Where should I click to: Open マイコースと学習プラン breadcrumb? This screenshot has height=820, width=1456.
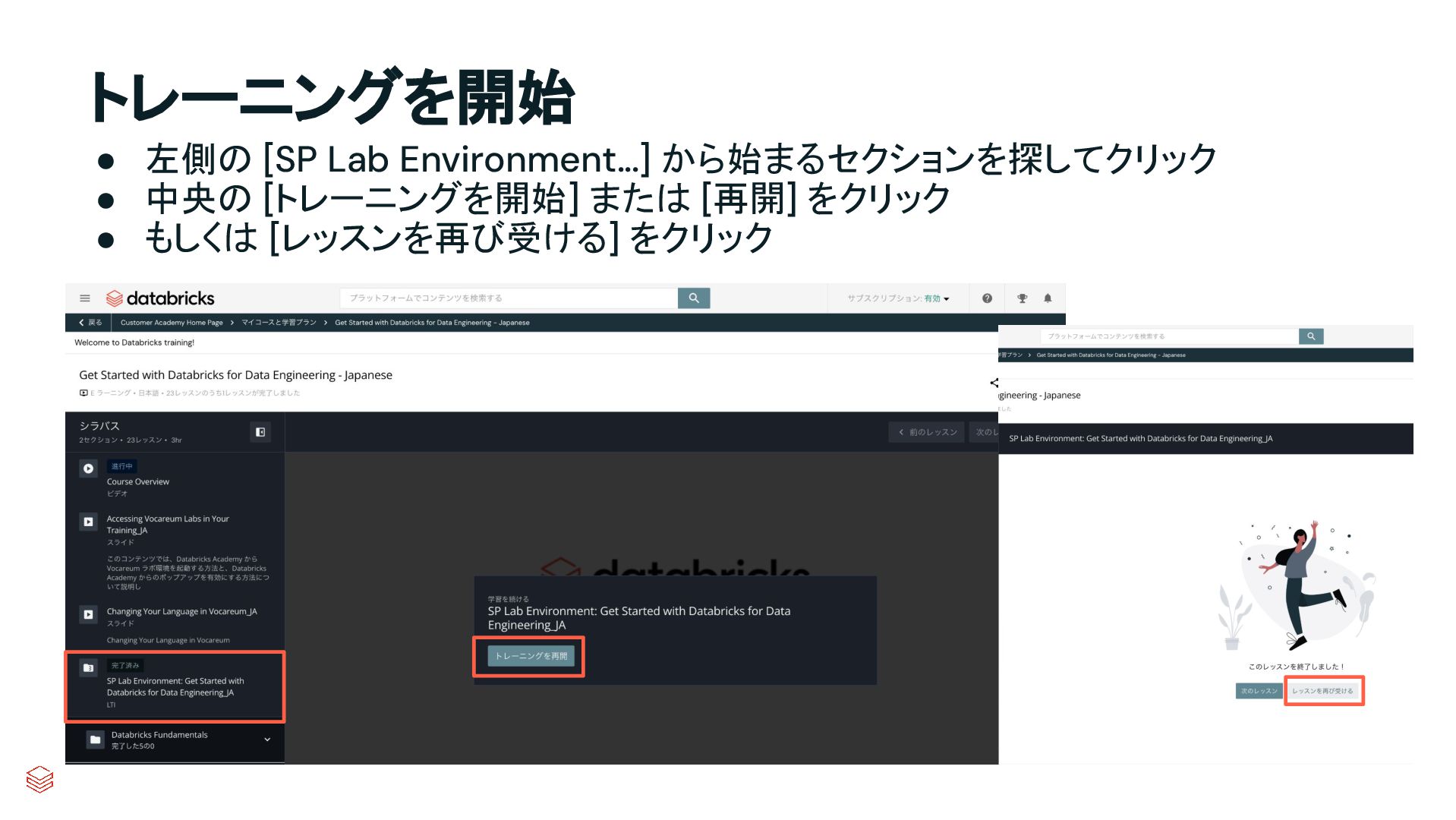[x=279, y=323]
